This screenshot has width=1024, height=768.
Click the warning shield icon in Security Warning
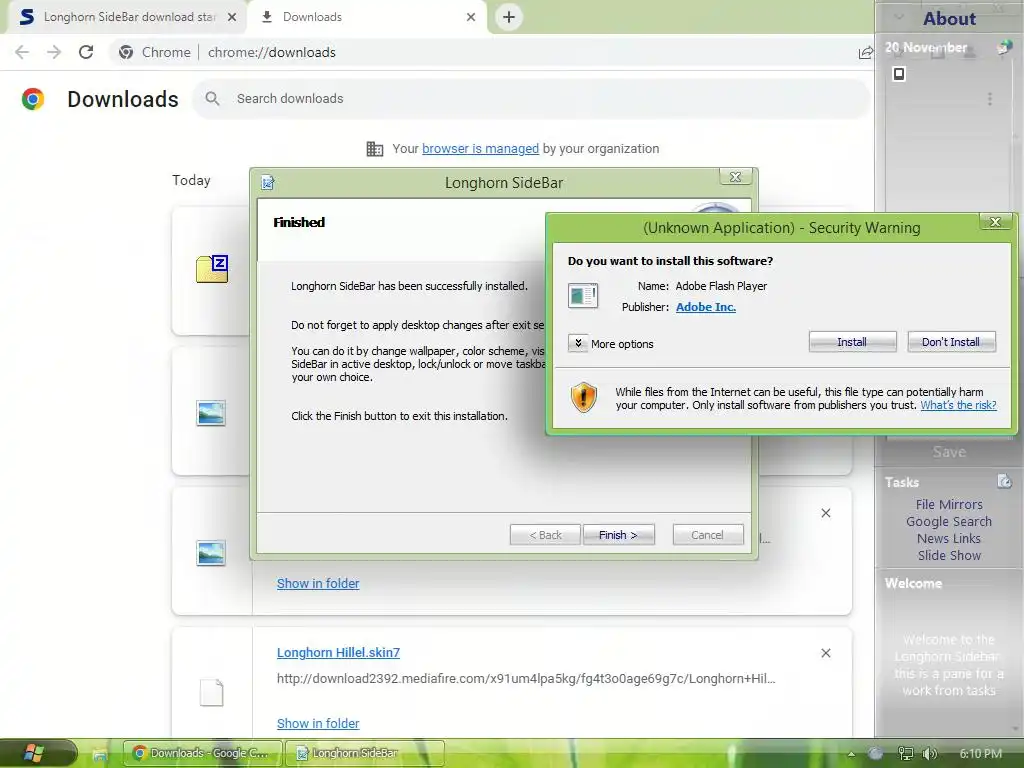584,397
